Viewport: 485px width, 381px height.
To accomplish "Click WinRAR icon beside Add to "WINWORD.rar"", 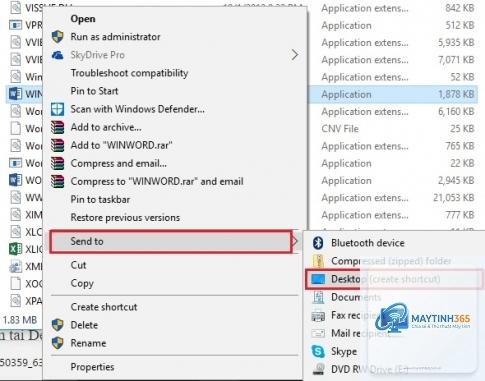I will (57, 145).
